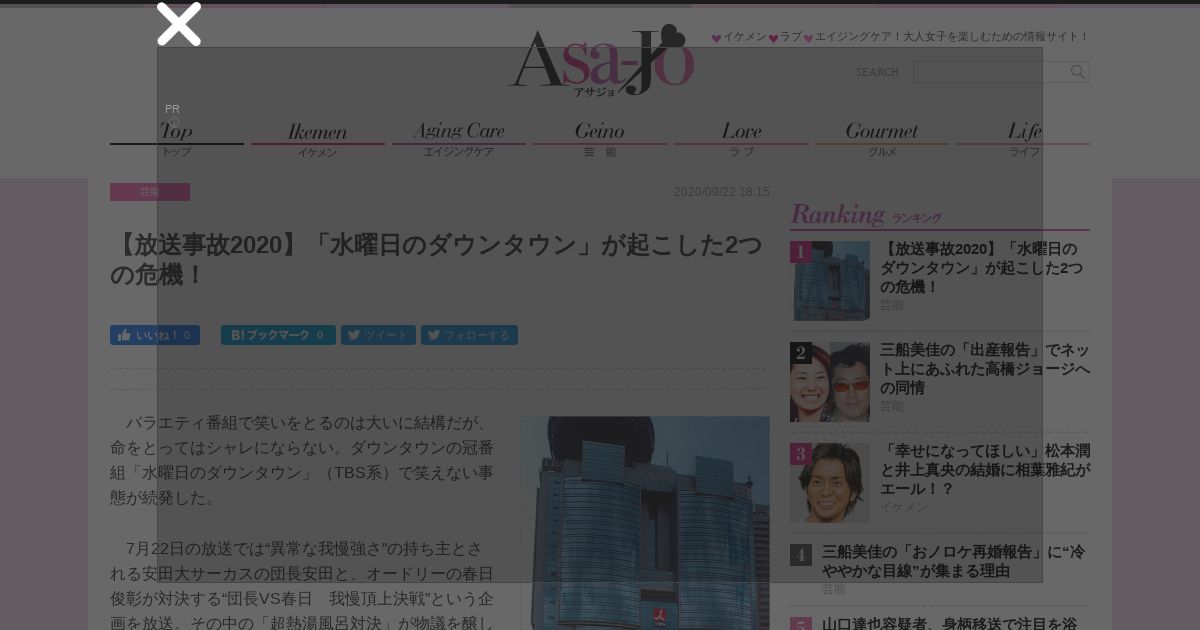Open the Geino navigation tab

(599, 139)
